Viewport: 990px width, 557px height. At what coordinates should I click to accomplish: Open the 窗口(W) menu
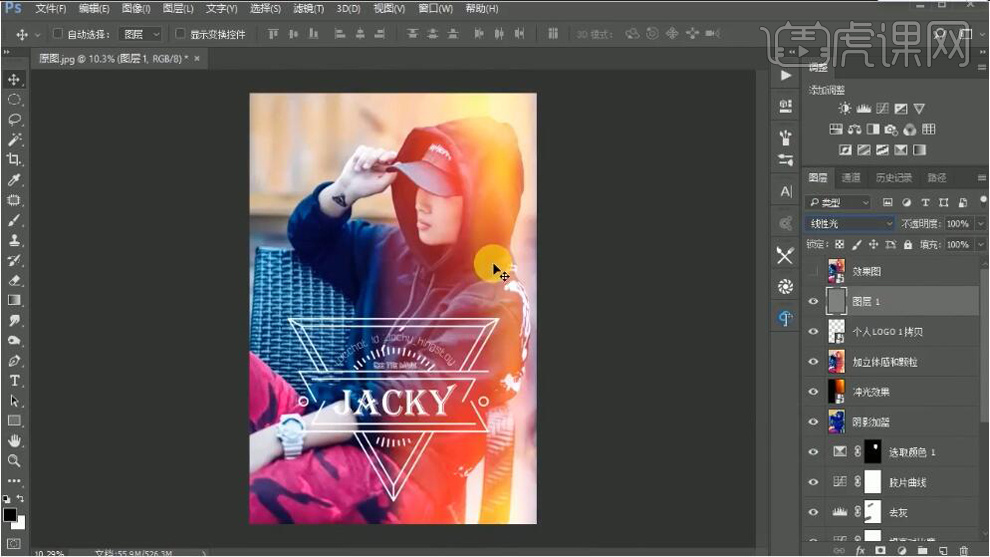(435, 8)
